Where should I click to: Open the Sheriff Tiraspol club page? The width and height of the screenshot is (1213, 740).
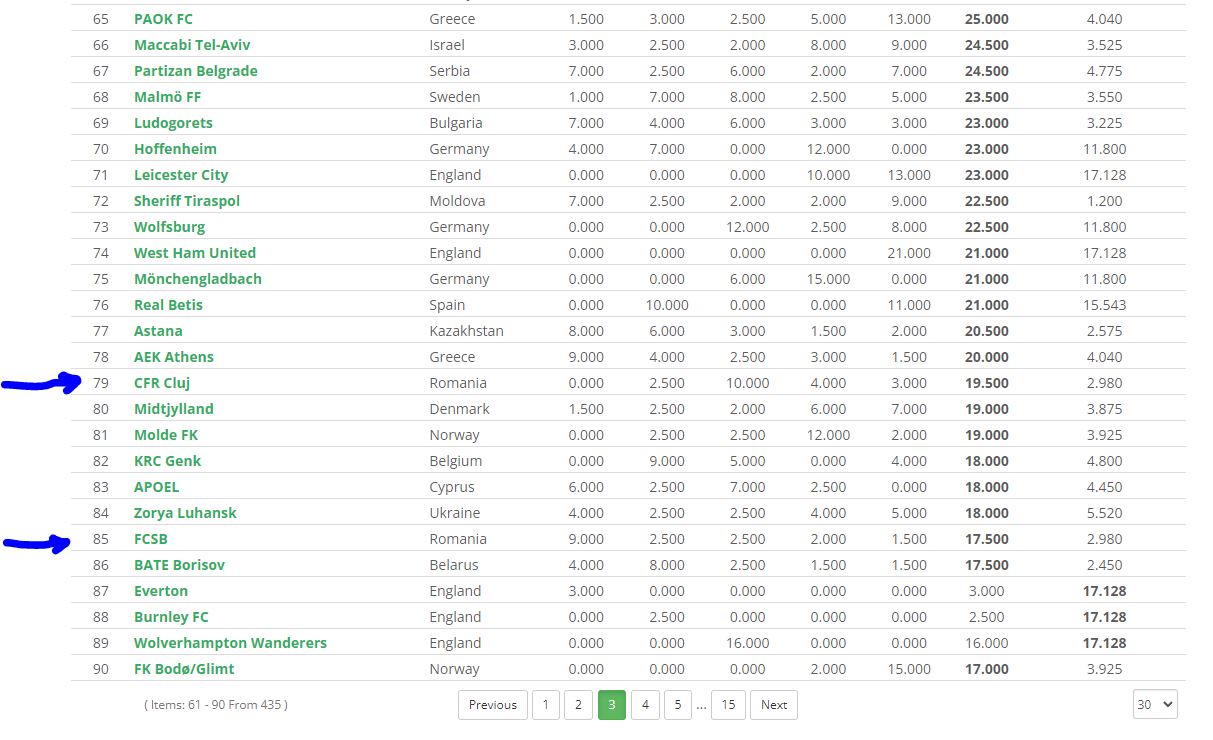(187, 201)
